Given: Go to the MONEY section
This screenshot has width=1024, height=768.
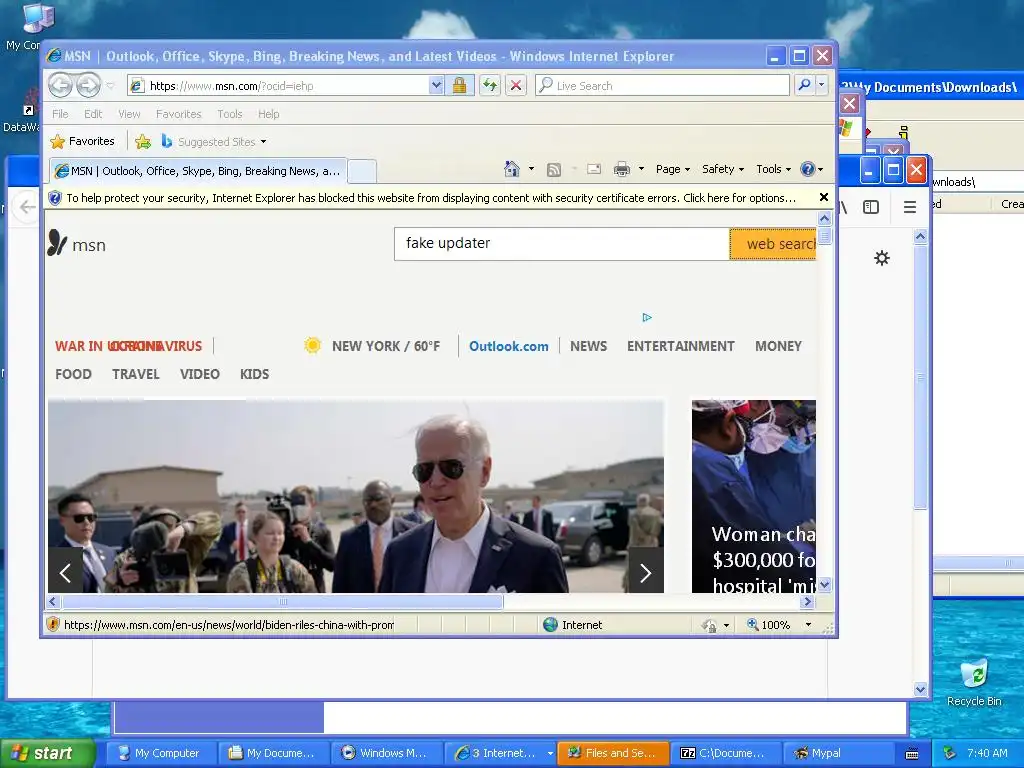Looking at the screenshot, I should tap(778, 346).
